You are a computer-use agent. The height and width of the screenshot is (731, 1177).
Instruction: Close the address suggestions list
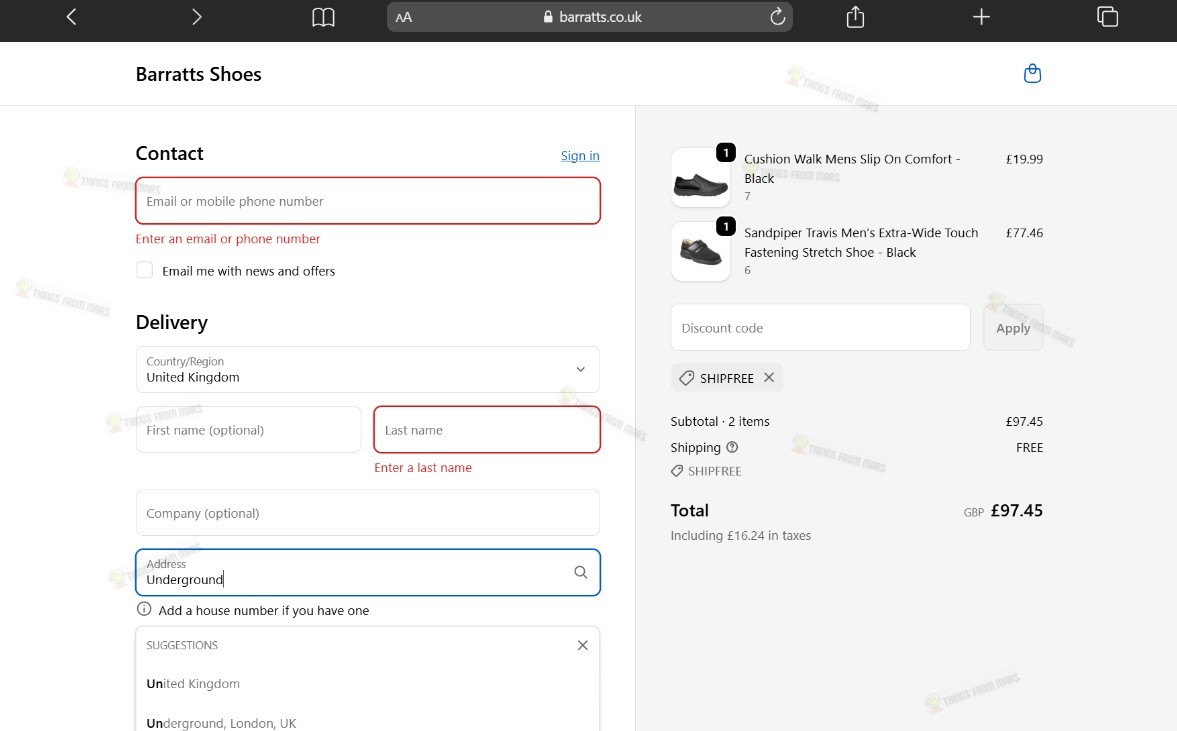pos(582,645)
